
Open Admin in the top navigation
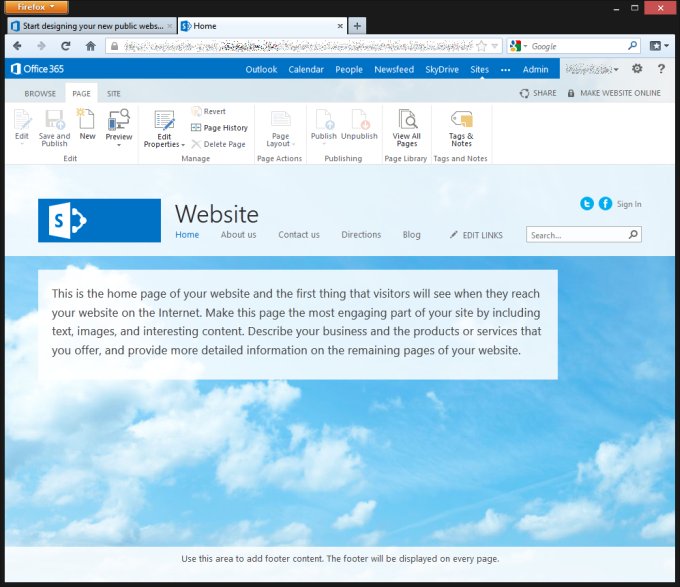click(x=535, y=69)
